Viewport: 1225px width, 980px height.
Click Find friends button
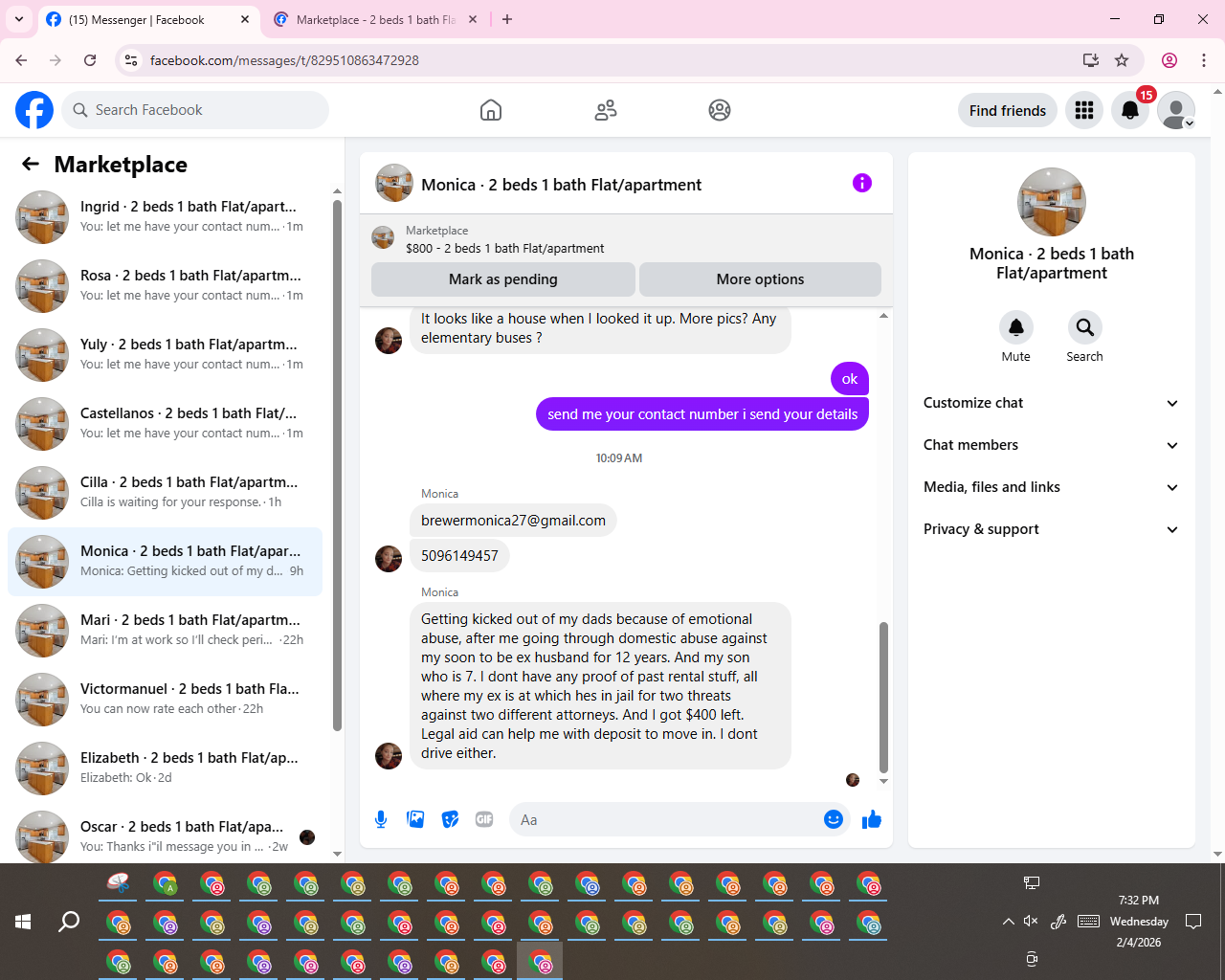coord(1008,110)
